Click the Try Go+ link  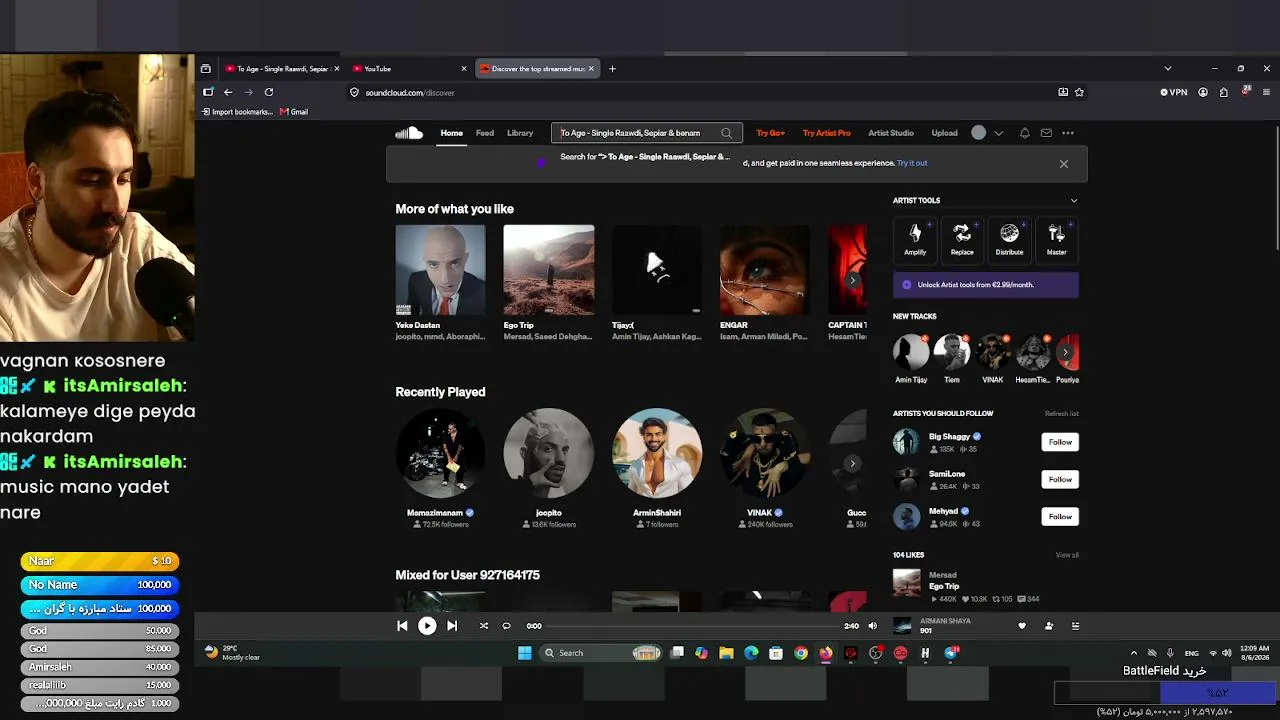click(x=770, y=133)
